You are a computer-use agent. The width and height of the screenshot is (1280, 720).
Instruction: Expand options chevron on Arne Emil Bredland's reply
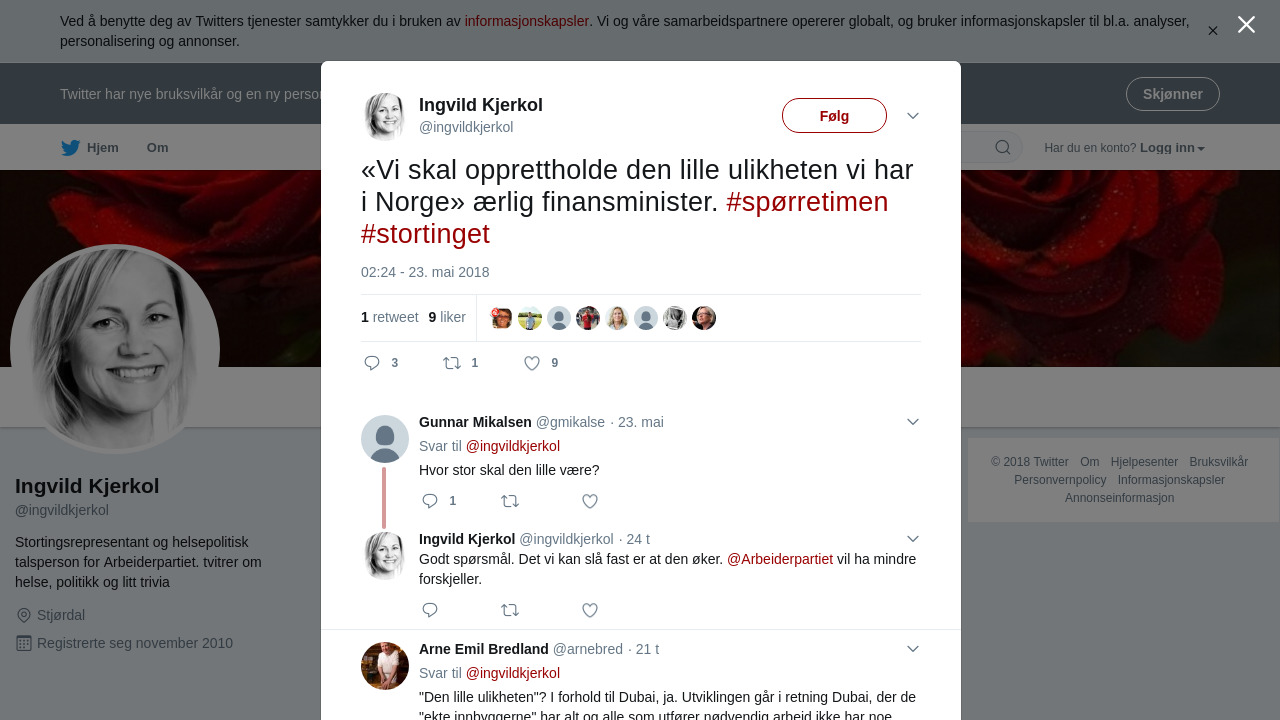[x=913, y=649]
